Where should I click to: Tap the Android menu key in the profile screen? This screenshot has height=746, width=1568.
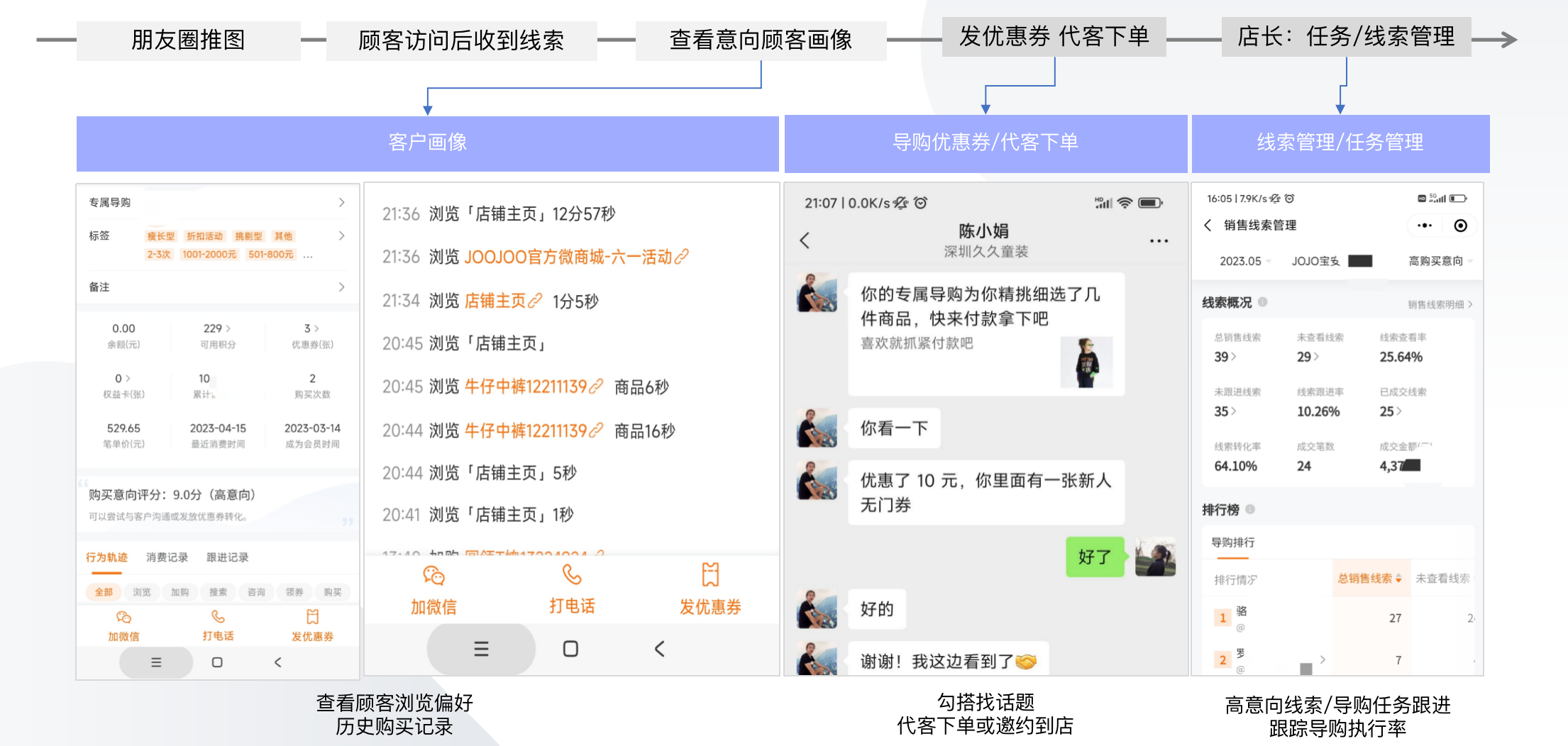click(x=156, y=662)
